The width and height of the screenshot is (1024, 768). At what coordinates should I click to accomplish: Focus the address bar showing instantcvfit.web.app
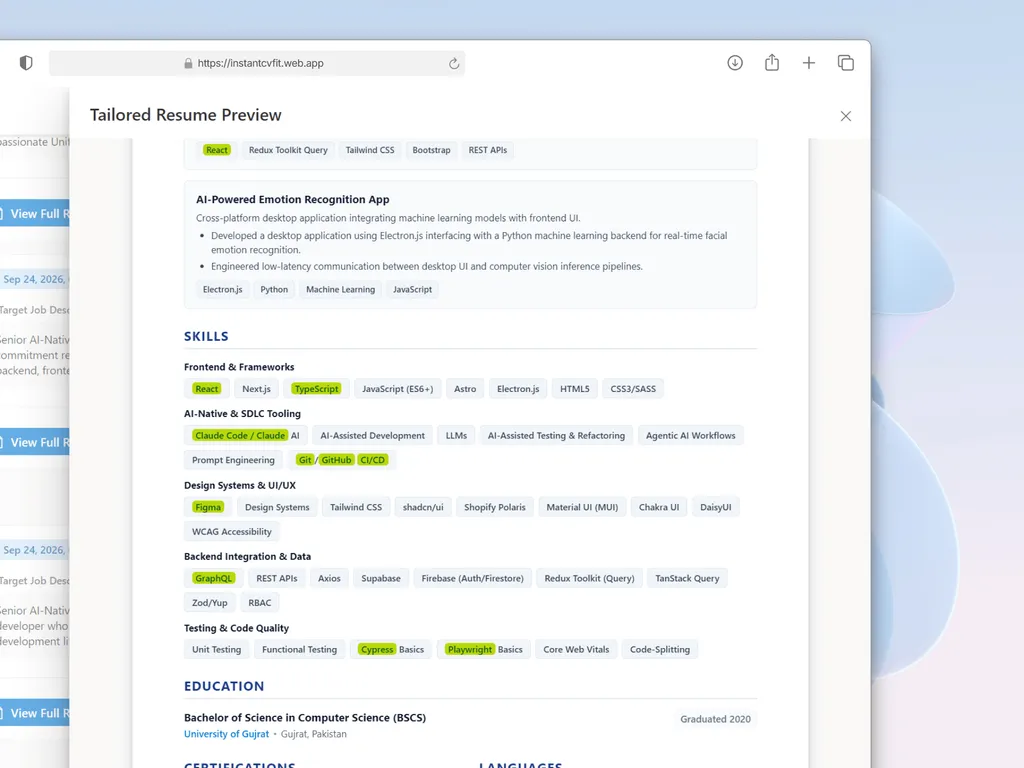[x=257, y=63]
